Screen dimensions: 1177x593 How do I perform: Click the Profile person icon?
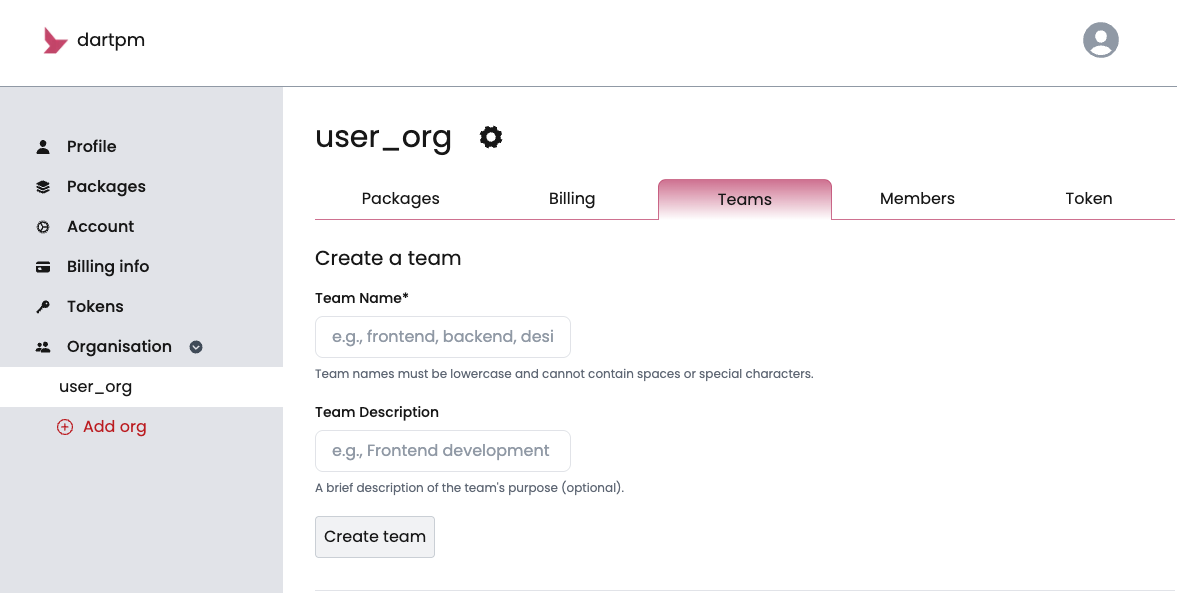point(43,147)
